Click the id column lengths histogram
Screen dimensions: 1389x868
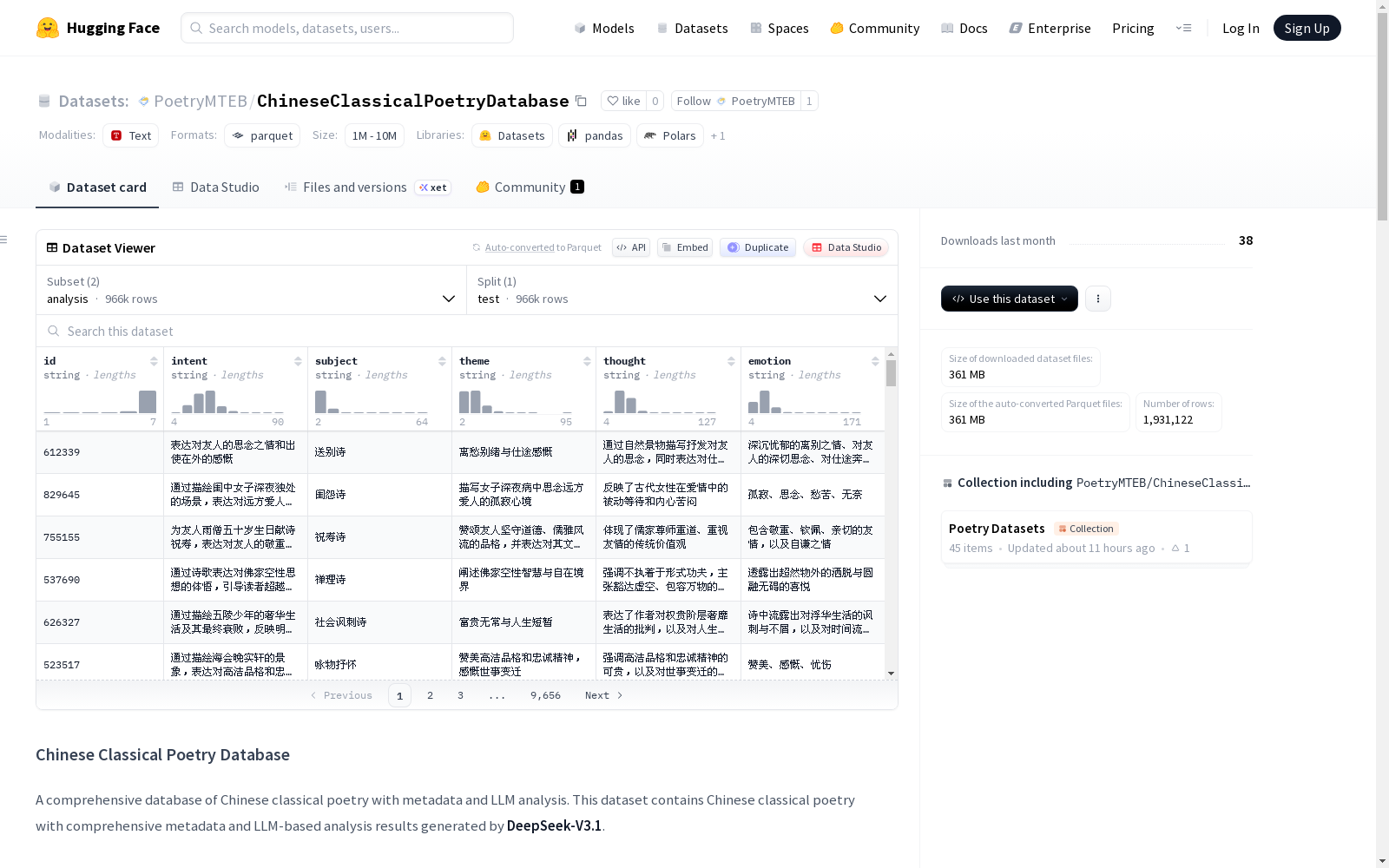100,402
